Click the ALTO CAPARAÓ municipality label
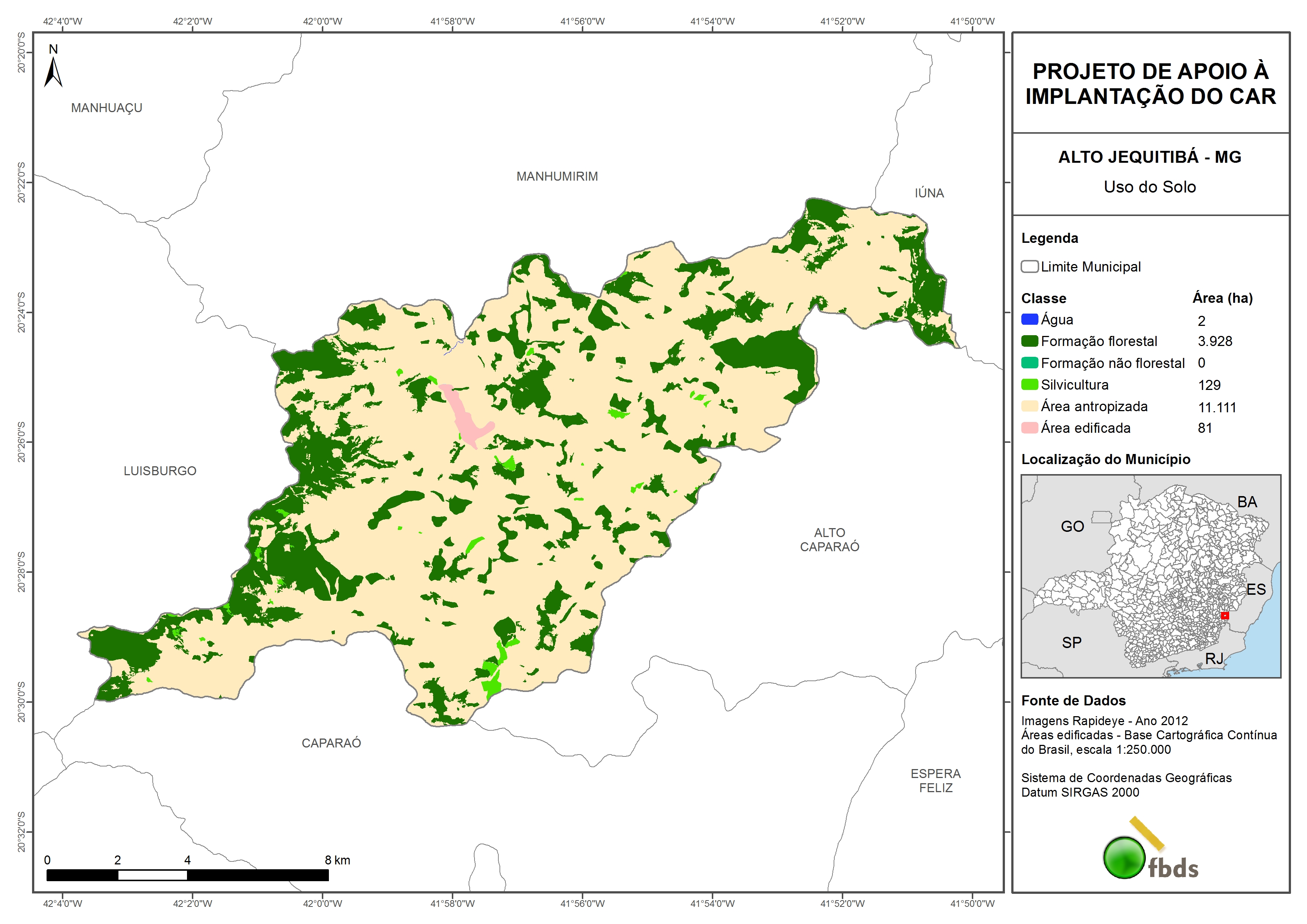This screenshot has height=924, width=1307. tap(829, 540)
